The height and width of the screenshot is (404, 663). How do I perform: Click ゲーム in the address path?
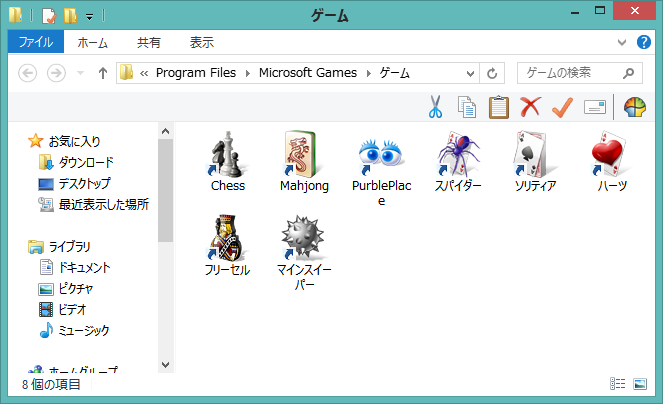(395, 73)
